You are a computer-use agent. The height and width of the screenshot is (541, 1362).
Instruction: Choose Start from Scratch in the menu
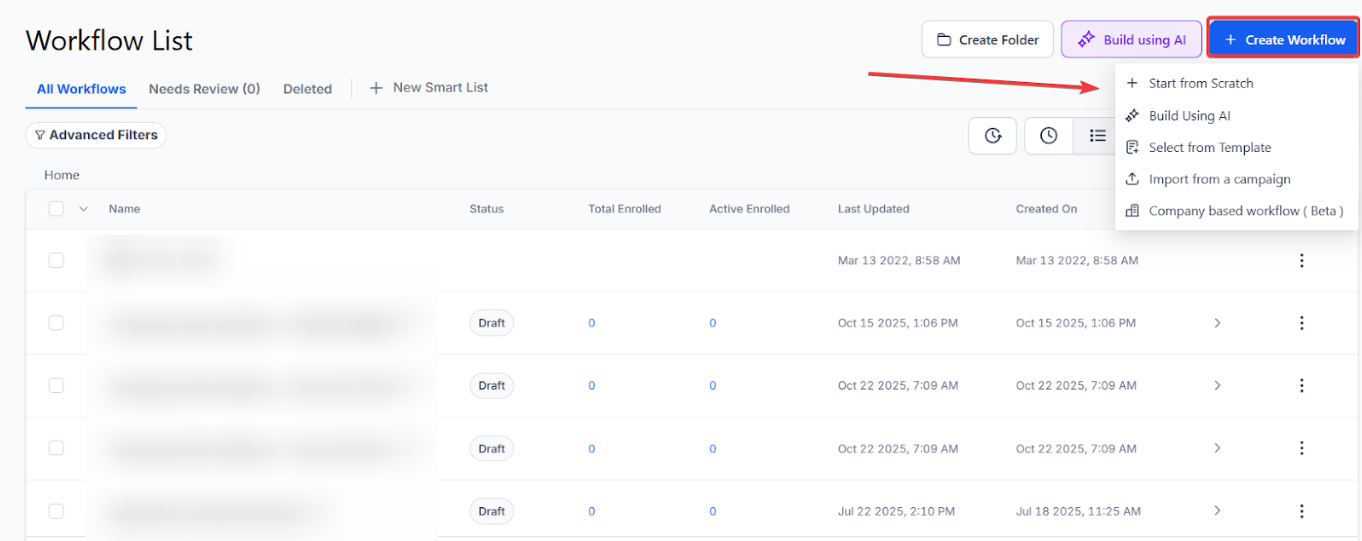1200,84
